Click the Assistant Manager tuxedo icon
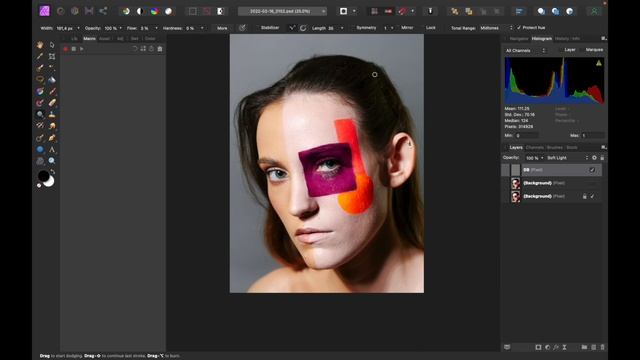Image resolution: width=640 pixels, height=360 pixels. [x=430, y=11]
